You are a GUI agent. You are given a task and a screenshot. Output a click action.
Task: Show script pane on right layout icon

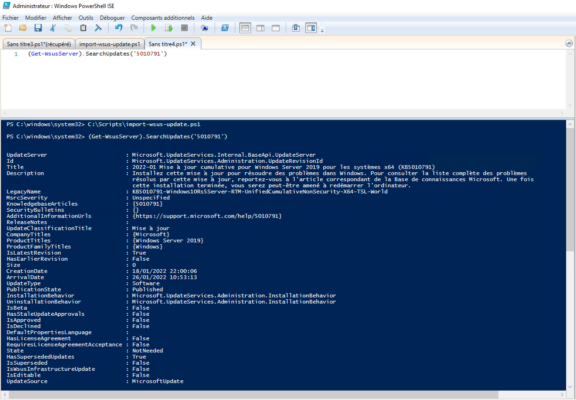[x=260, y=28]
